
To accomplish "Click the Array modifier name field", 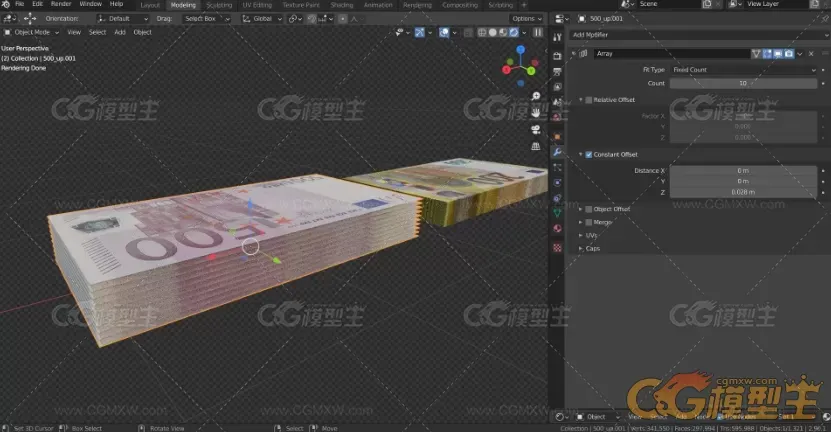I will point(672,54).
